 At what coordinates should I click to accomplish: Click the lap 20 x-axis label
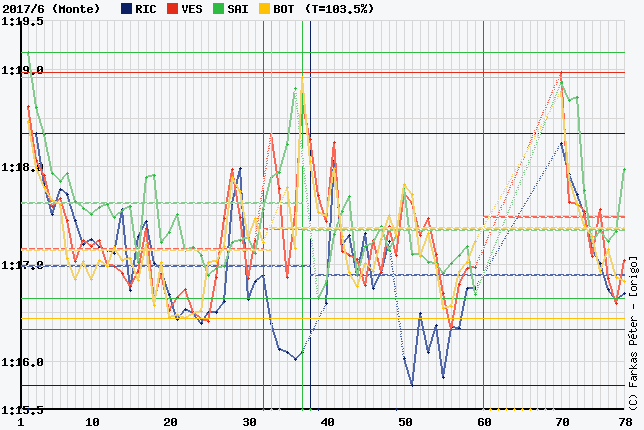(x=171, y=422)
